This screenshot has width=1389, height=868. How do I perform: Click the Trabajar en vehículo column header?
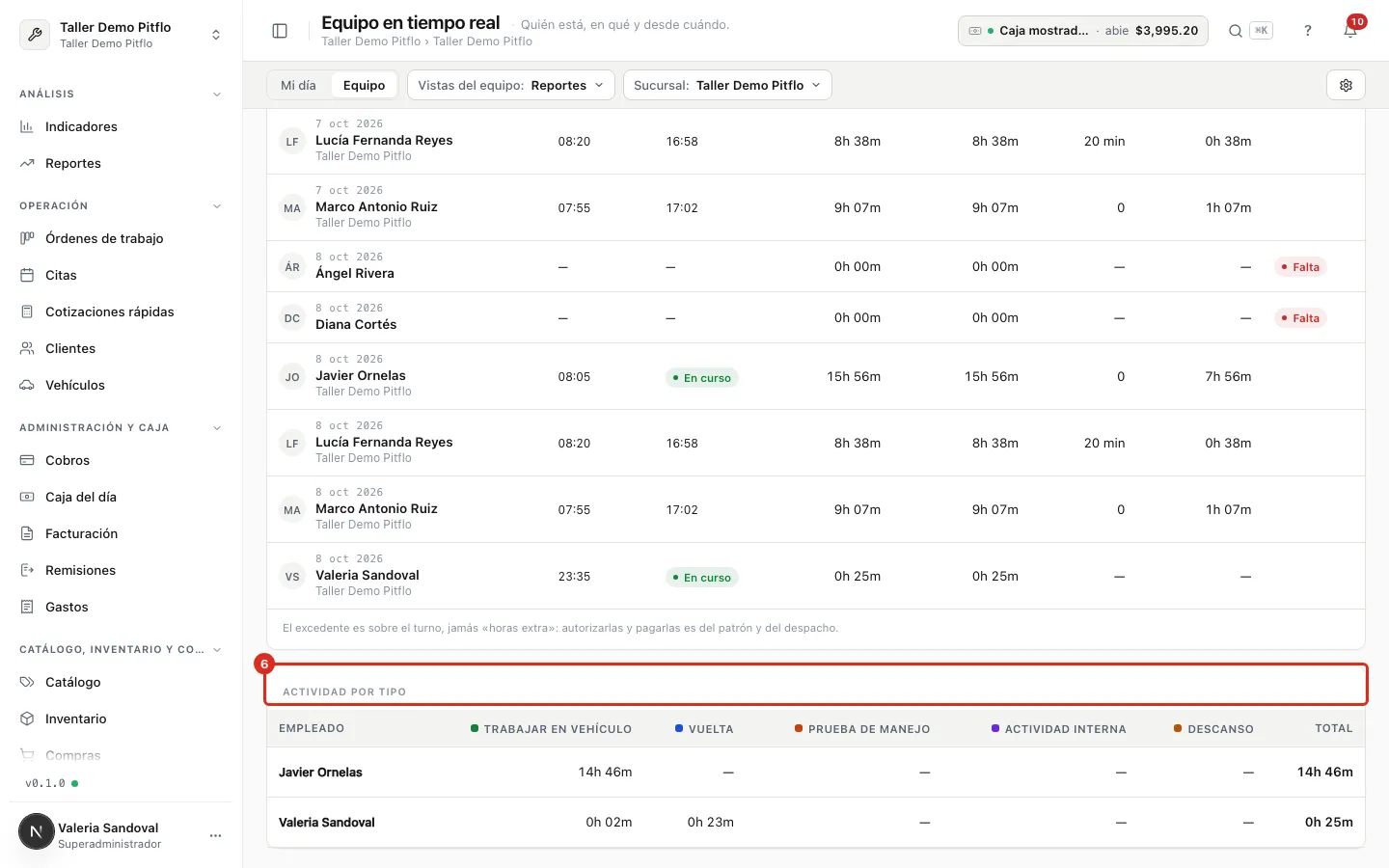pyautogui.click(x=551, y=729)
